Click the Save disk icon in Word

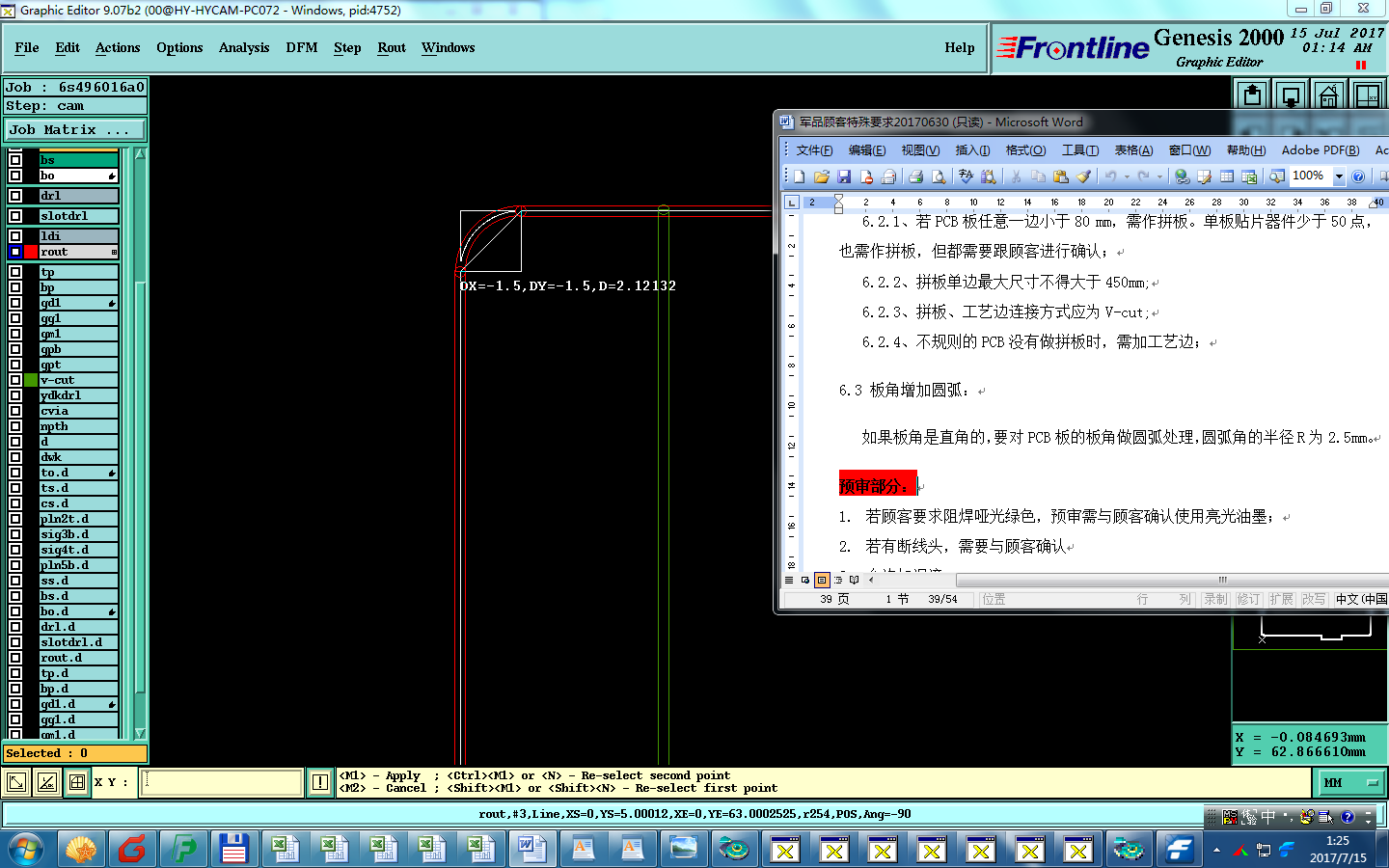click(844, 176)
